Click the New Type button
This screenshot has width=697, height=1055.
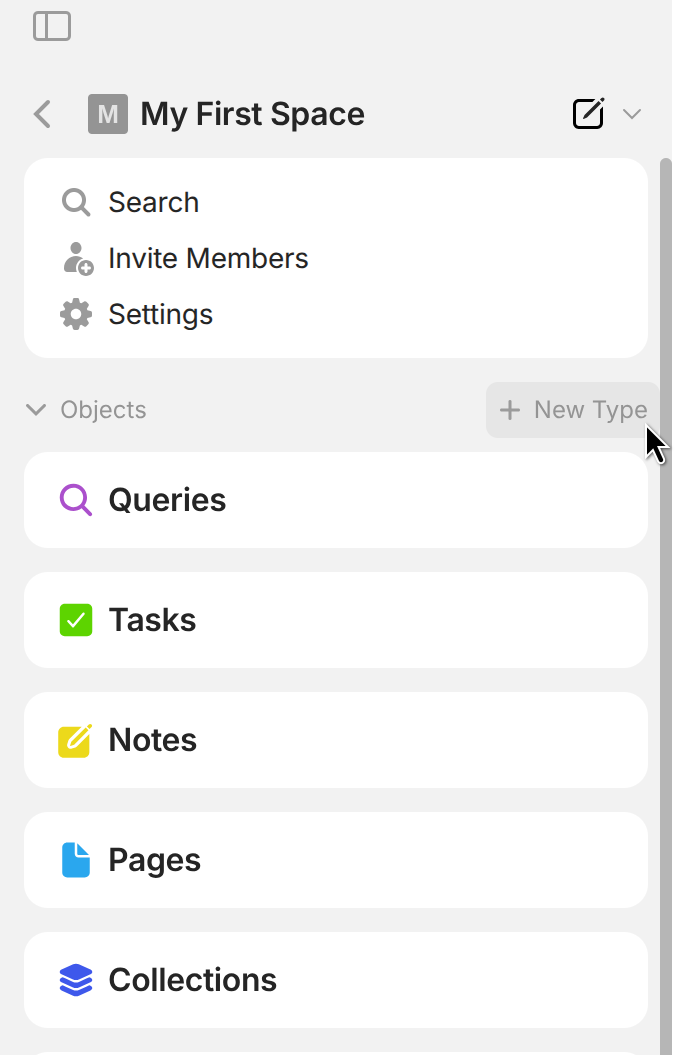point(573,410)
